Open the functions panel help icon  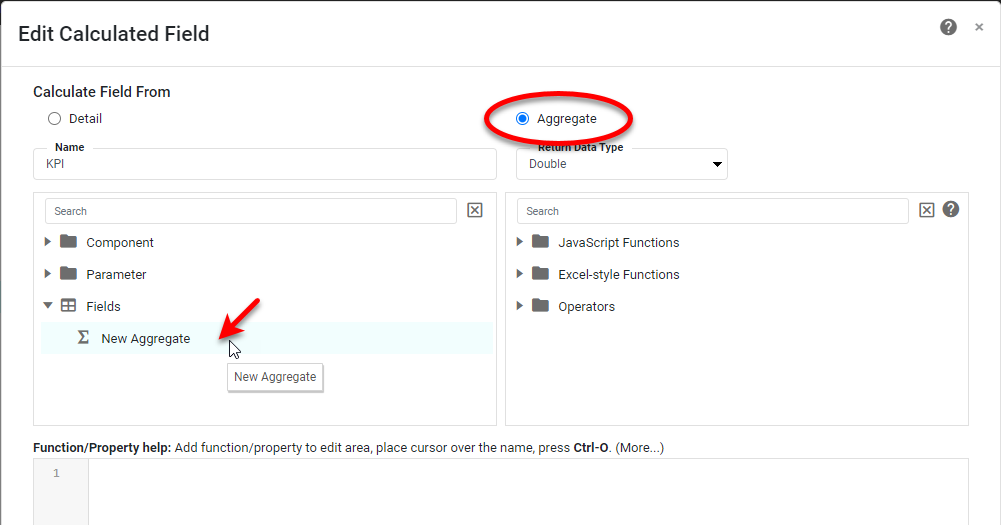[x=951, y=209]
